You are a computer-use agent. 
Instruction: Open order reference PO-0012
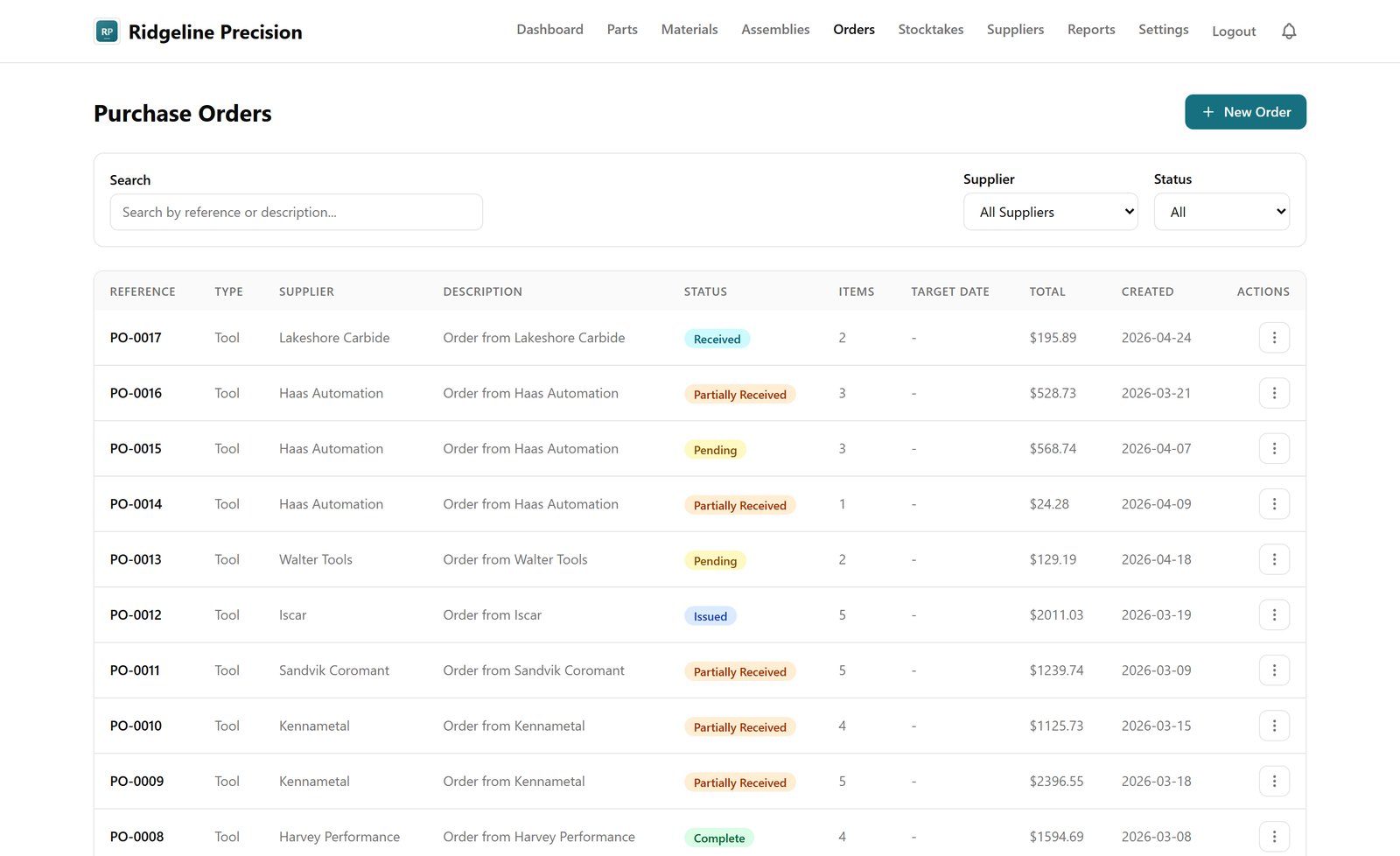click(x=136, y=614)
